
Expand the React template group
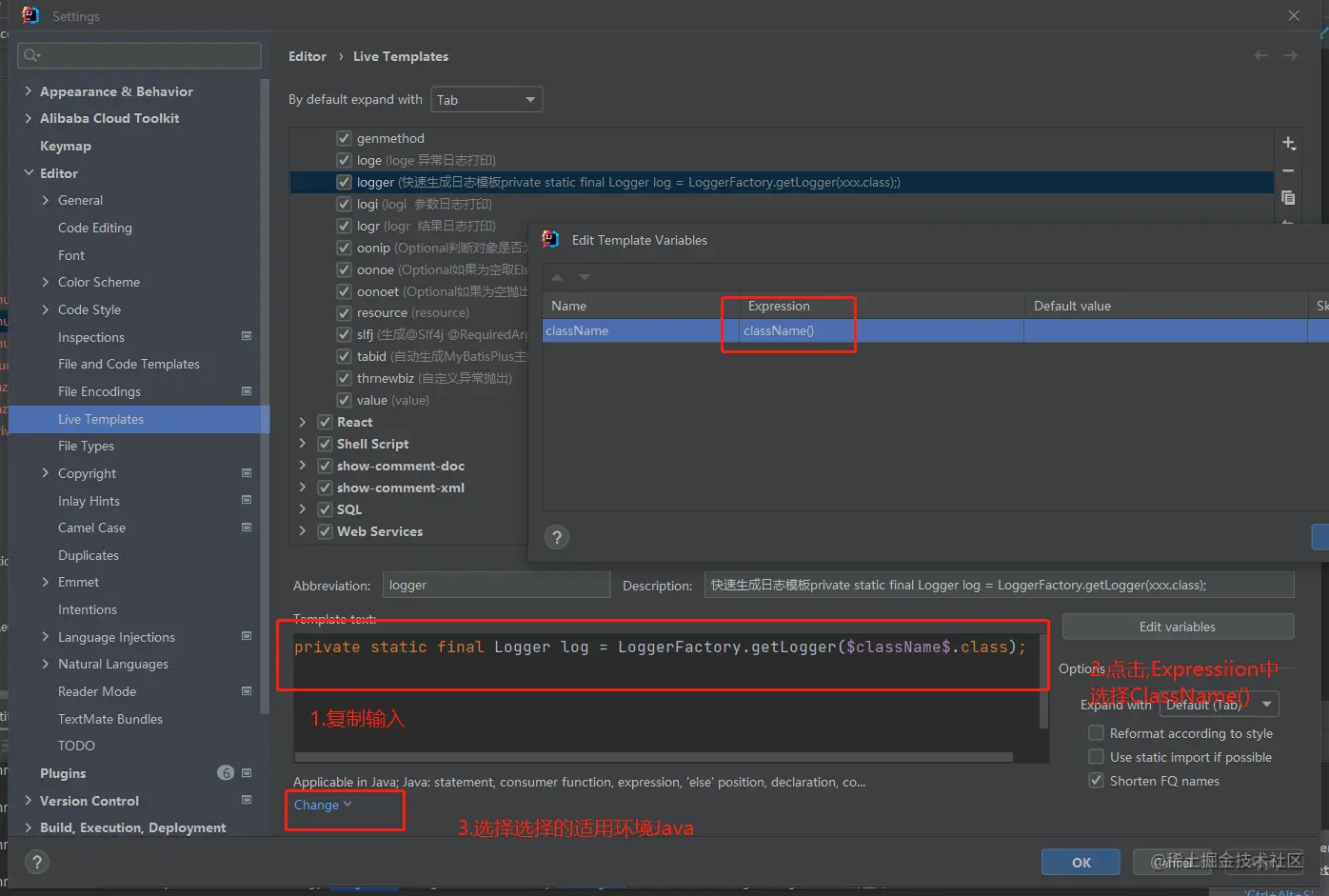303,422
